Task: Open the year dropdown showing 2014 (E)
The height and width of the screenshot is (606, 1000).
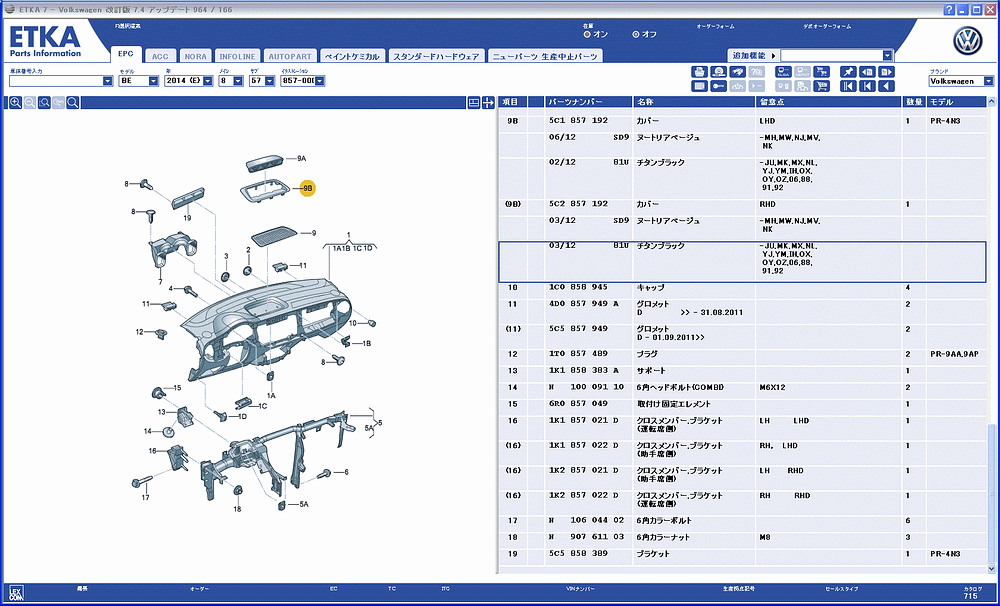Action: (x=207, y=81)
